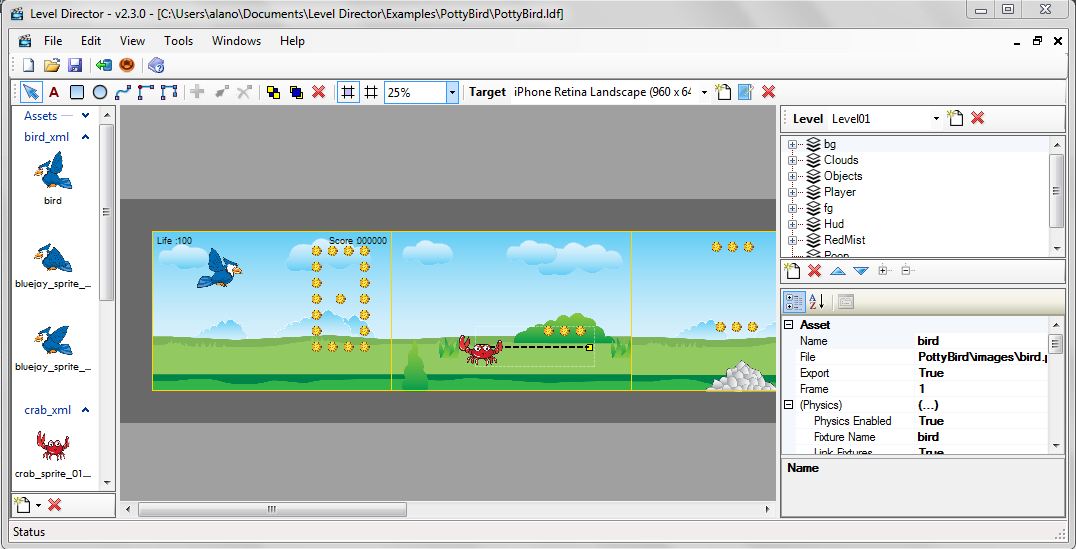This screenshot has height=549, width=1076.
Task: Open the zoom 25% dropdown
Action: pos(452,93)
